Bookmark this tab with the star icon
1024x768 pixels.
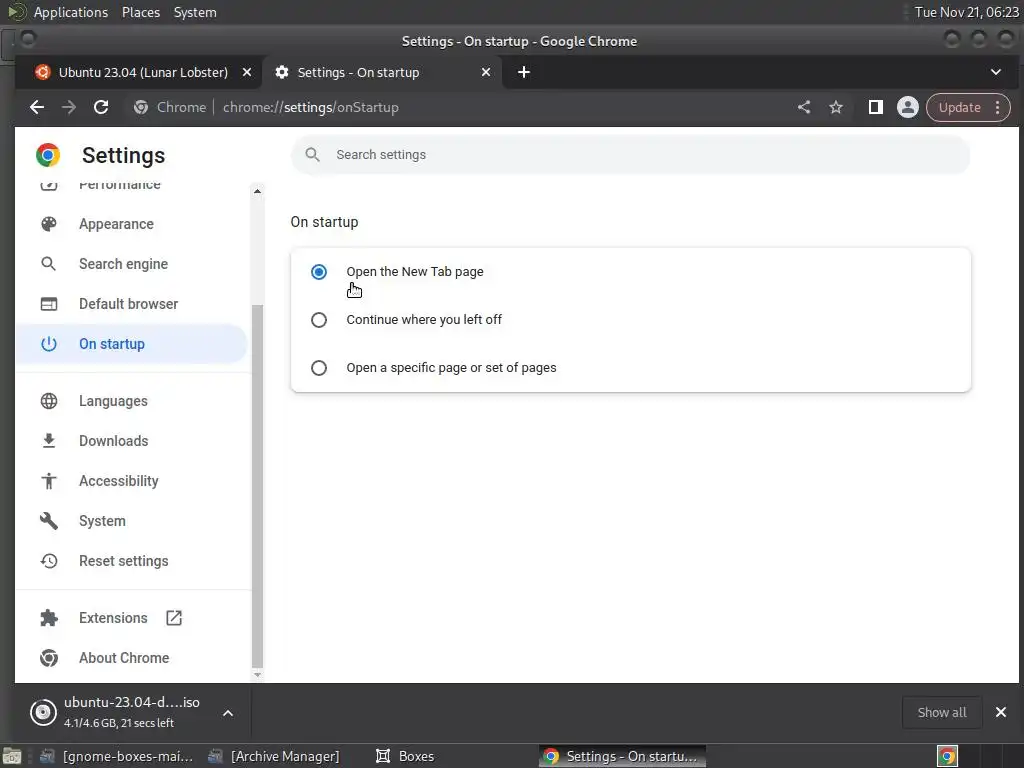(x=836, y=107)
